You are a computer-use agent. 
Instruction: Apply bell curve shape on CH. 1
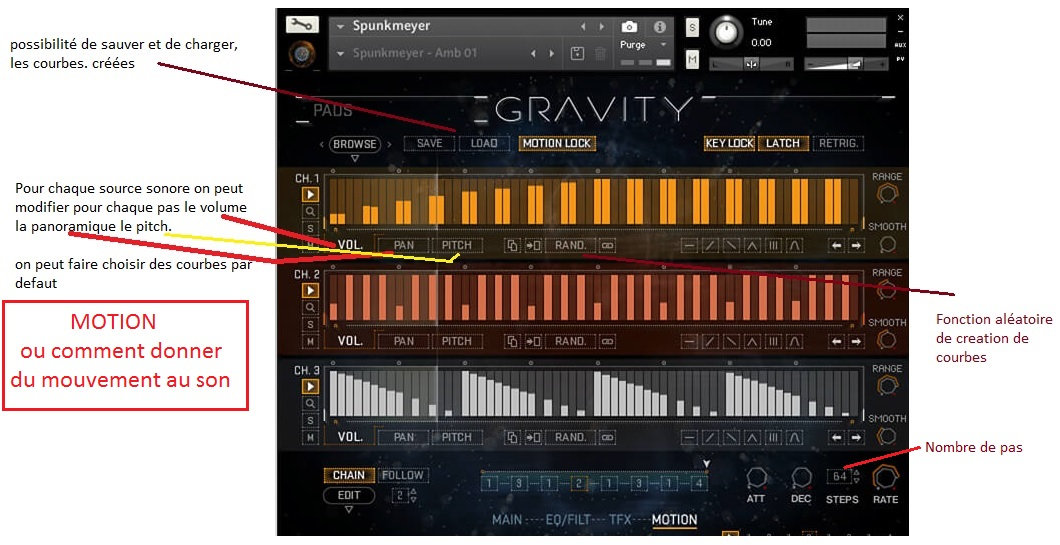[x=794, y=246]
